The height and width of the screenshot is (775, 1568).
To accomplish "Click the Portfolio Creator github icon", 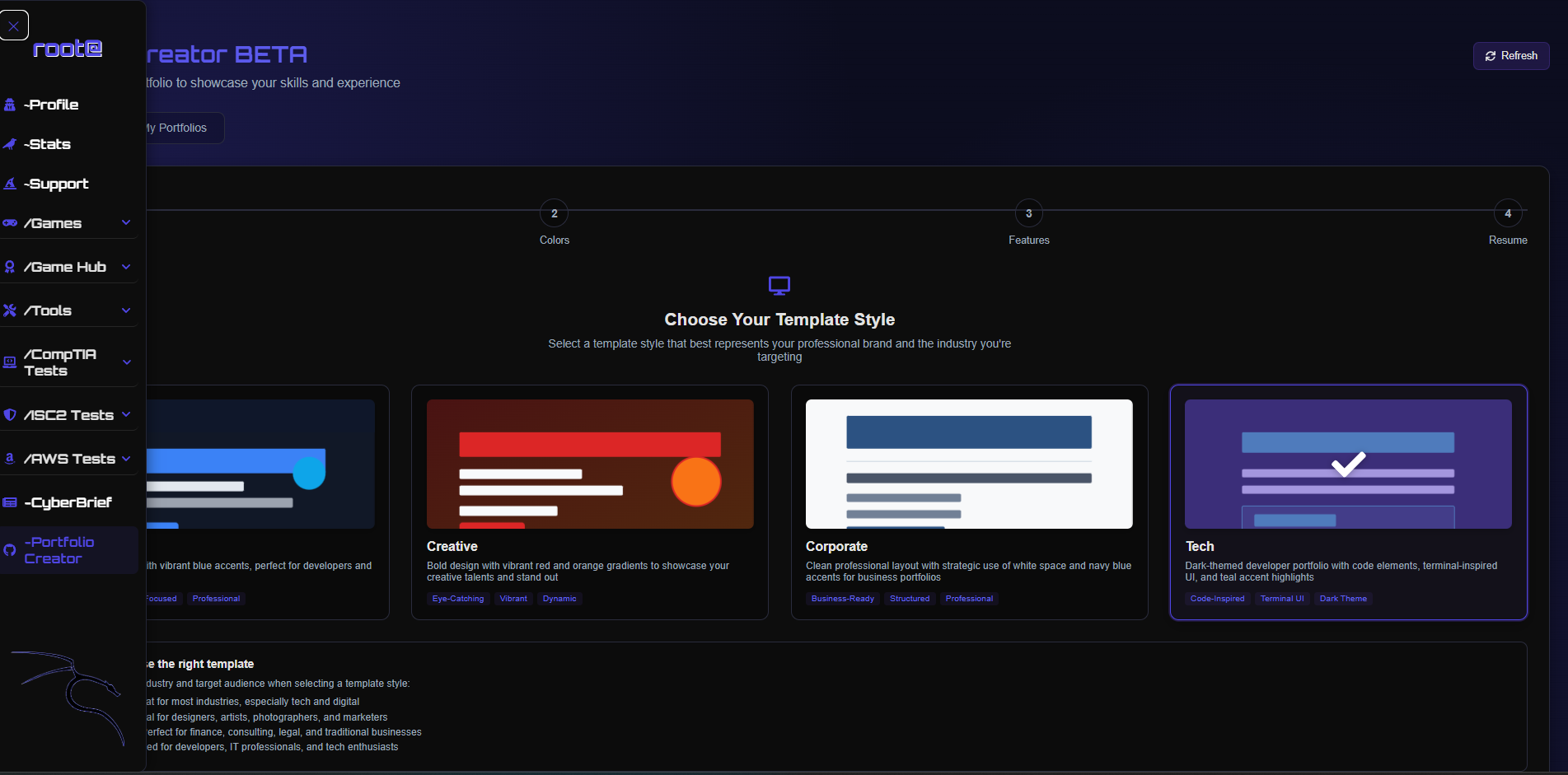I will pyautogui.click(x=10, y=550).
